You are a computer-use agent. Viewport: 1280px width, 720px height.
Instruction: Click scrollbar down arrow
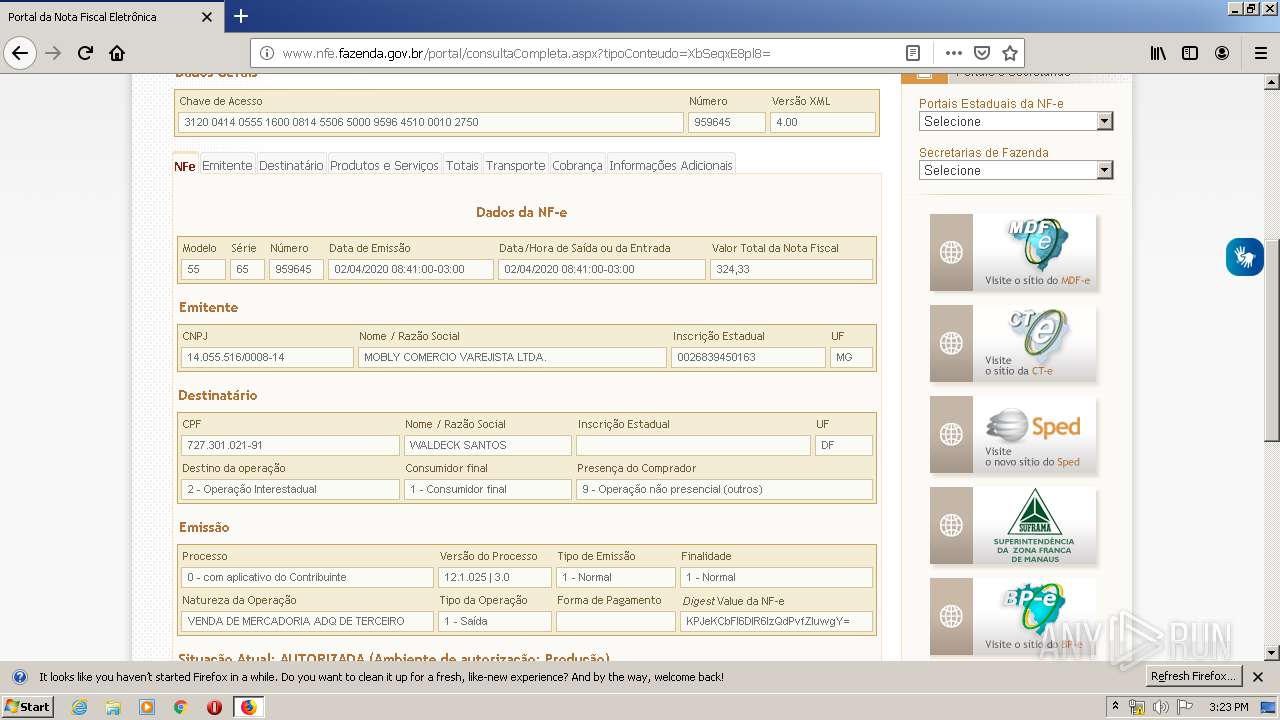point(1272,653)
